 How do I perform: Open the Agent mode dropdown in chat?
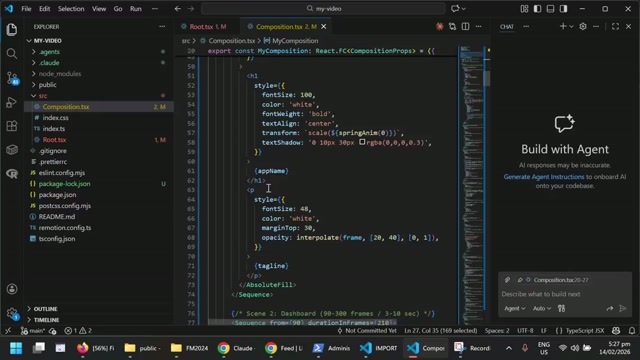(x=514, y=309)
